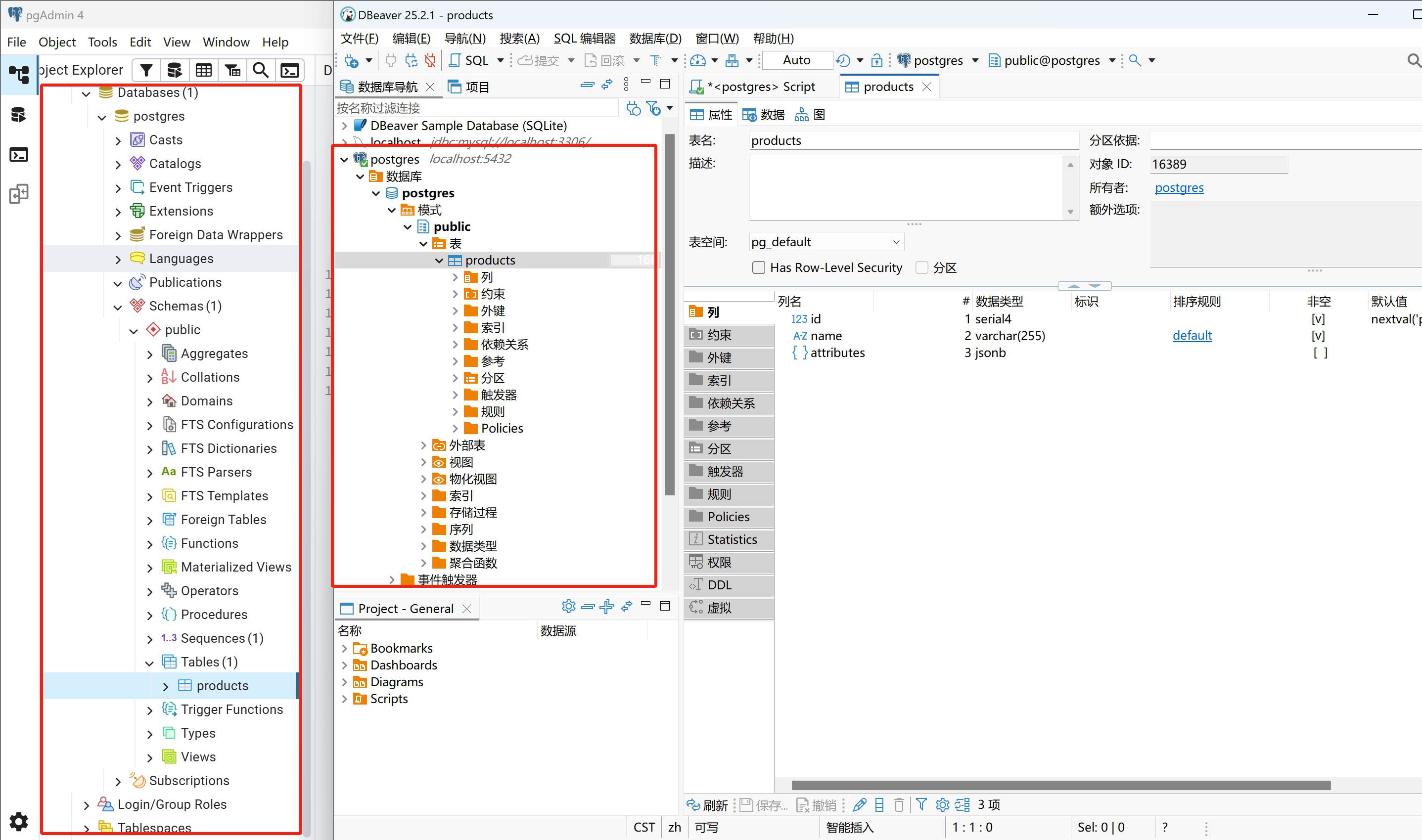Click horizontal scrollbar under columns table
This screenshot has width=1422, height=840.
click(1060, 785)
